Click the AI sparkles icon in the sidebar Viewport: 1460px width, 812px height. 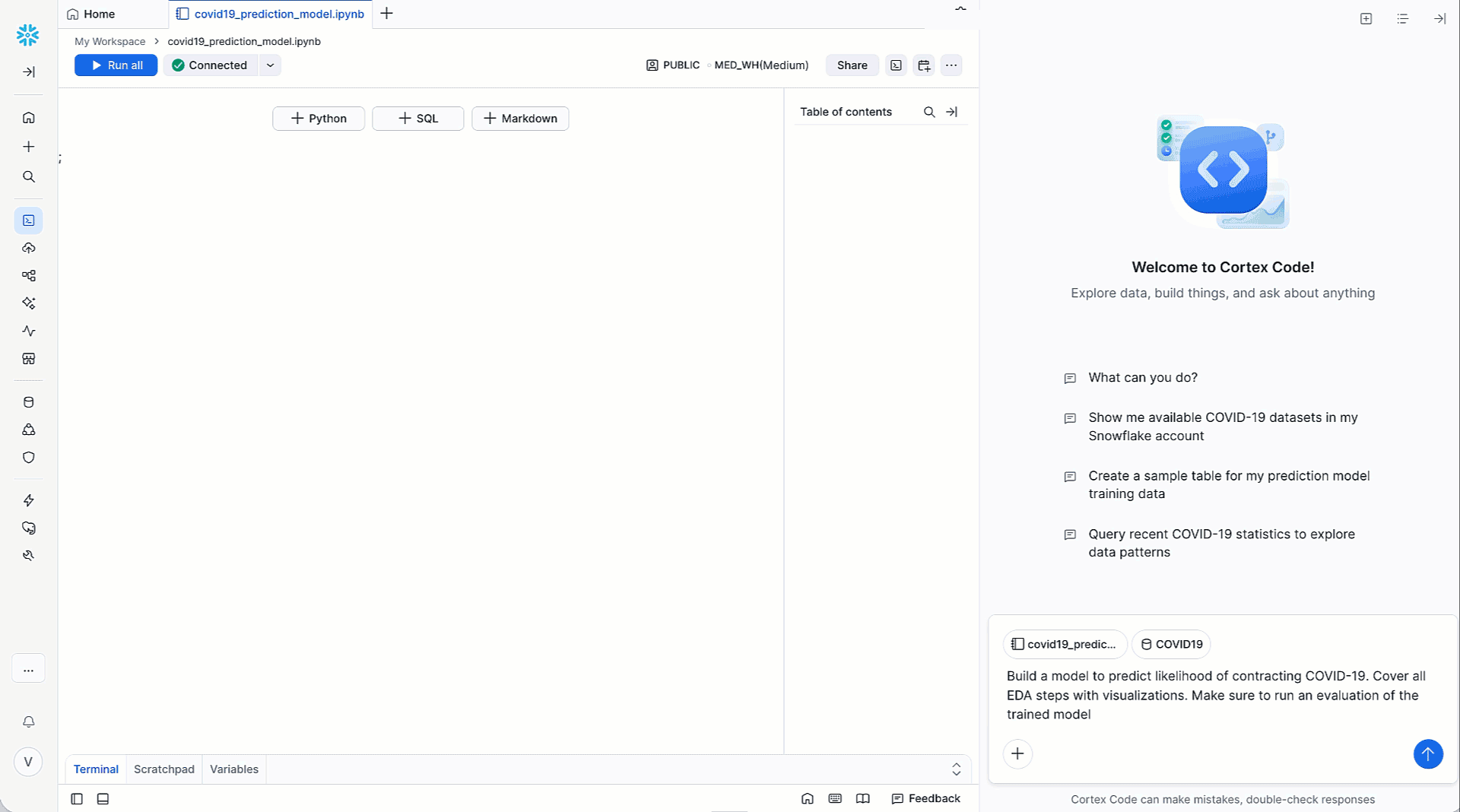[28, 303]
